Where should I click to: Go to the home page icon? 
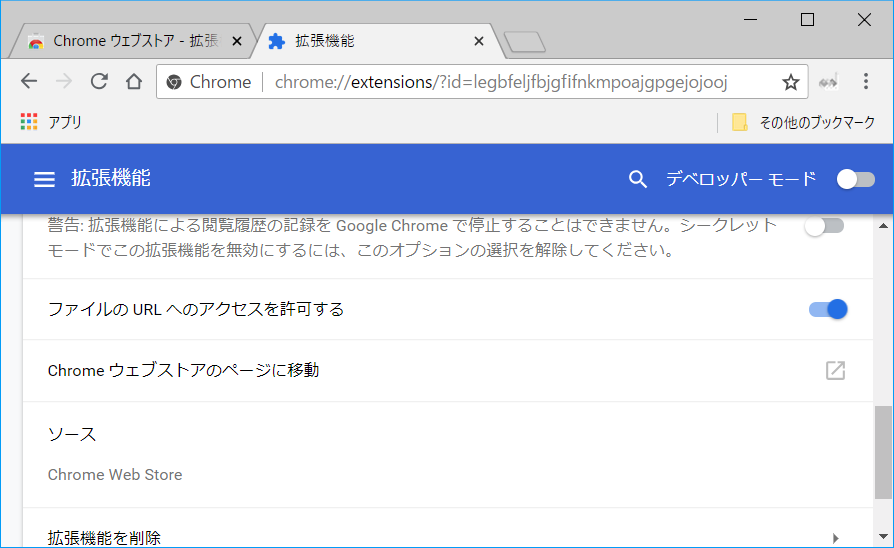click(134, 82)
